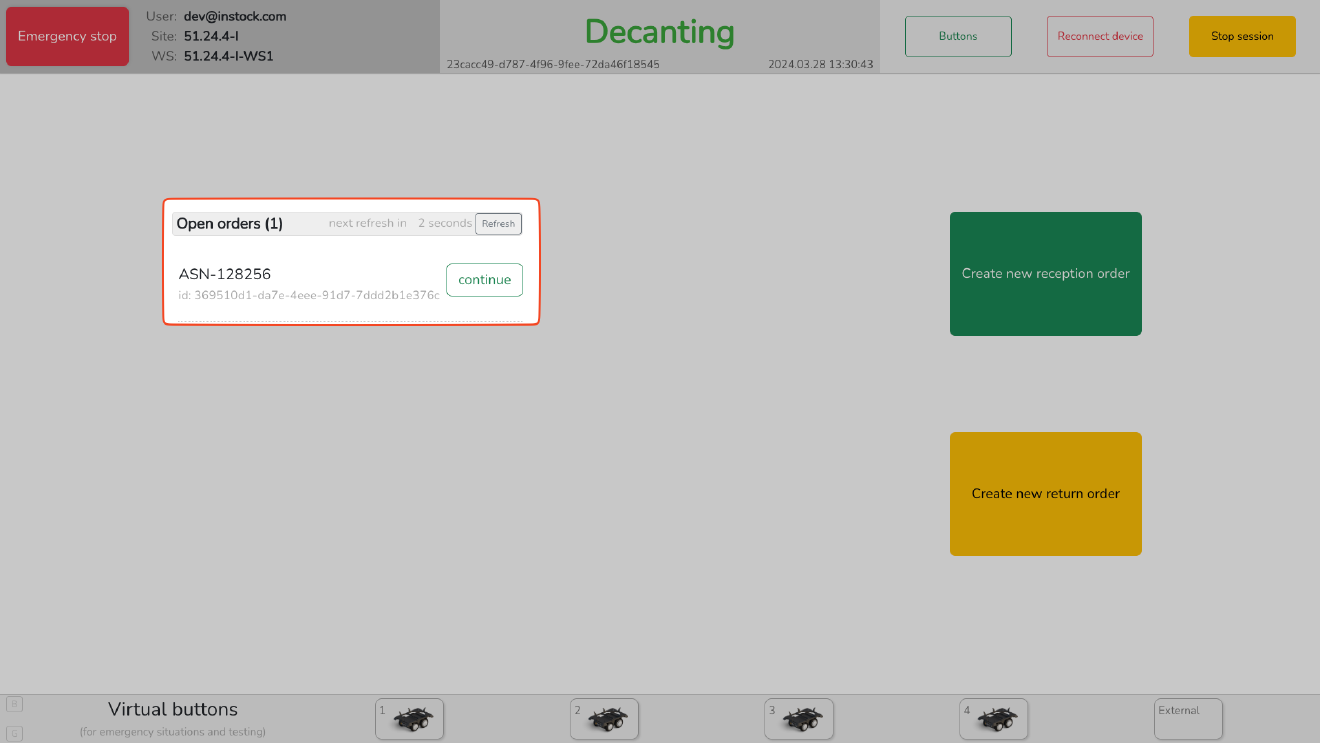The image size is (1320, 743).
Task: Open the Buttons panel
Action: coord(957,35)
